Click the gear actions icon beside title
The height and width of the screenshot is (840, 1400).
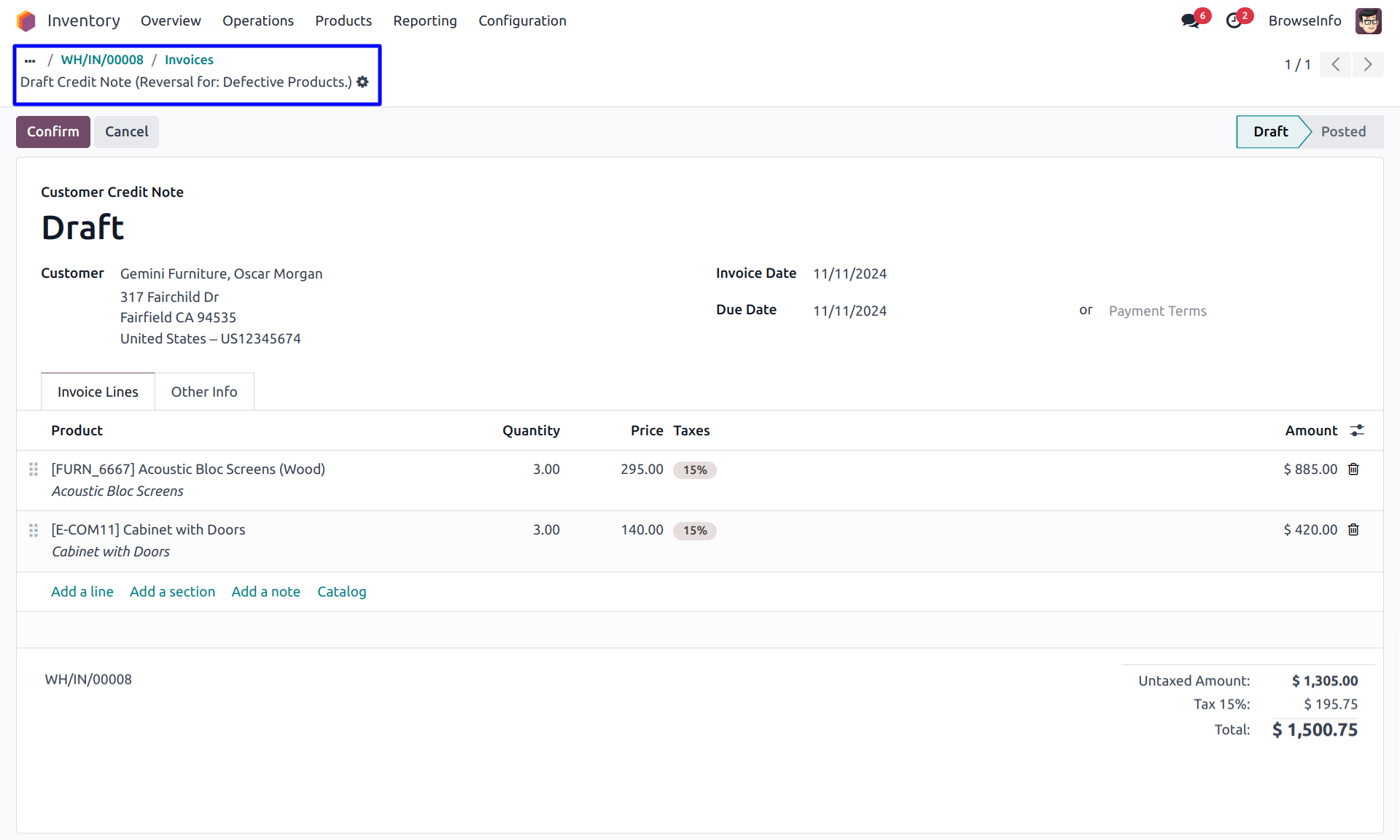point(362,82)
